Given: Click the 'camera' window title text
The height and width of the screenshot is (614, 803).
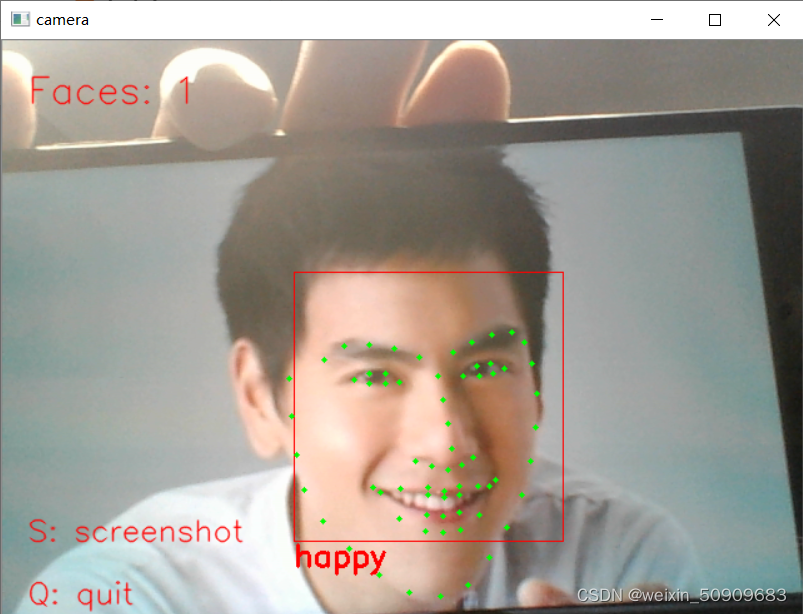Looking at the screenshot, I should (x=62, y=20).
